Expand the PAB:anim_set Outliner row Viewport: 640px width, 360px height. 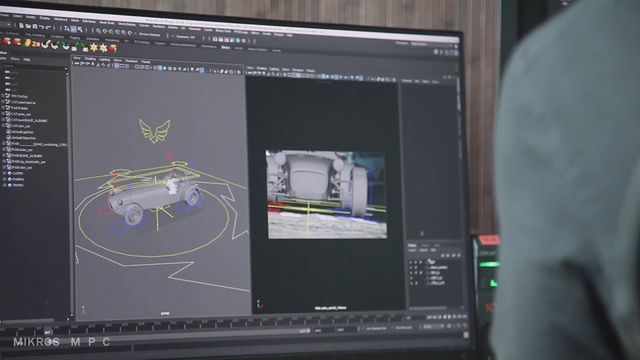tap(4, 150)
